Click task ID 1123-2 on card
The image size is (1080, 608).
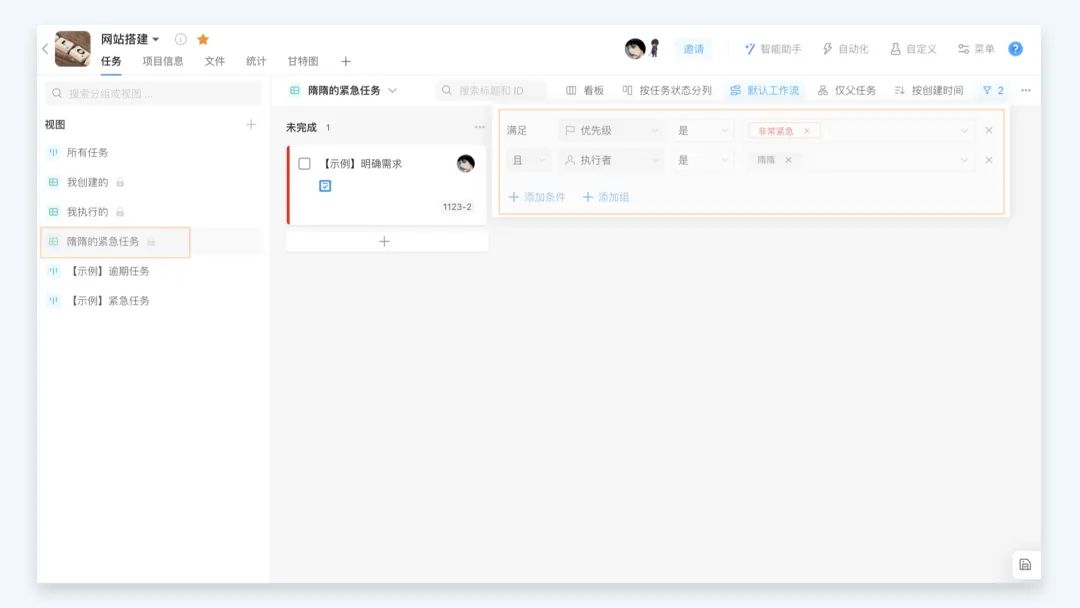pyautogui.click(x=457, y=207)
